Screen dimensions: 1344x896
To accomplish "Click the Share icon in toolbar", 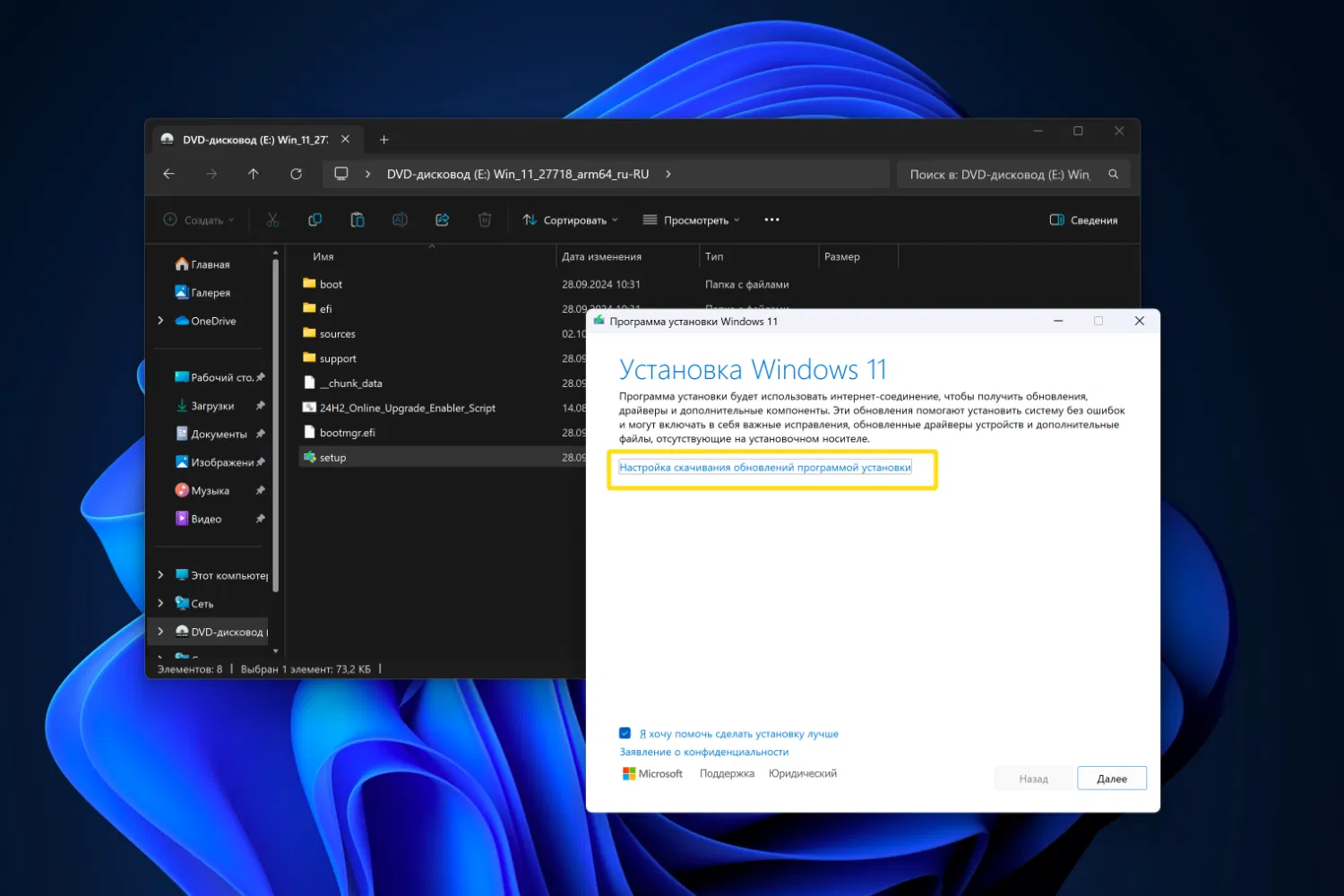I will [x=442, y=220].
